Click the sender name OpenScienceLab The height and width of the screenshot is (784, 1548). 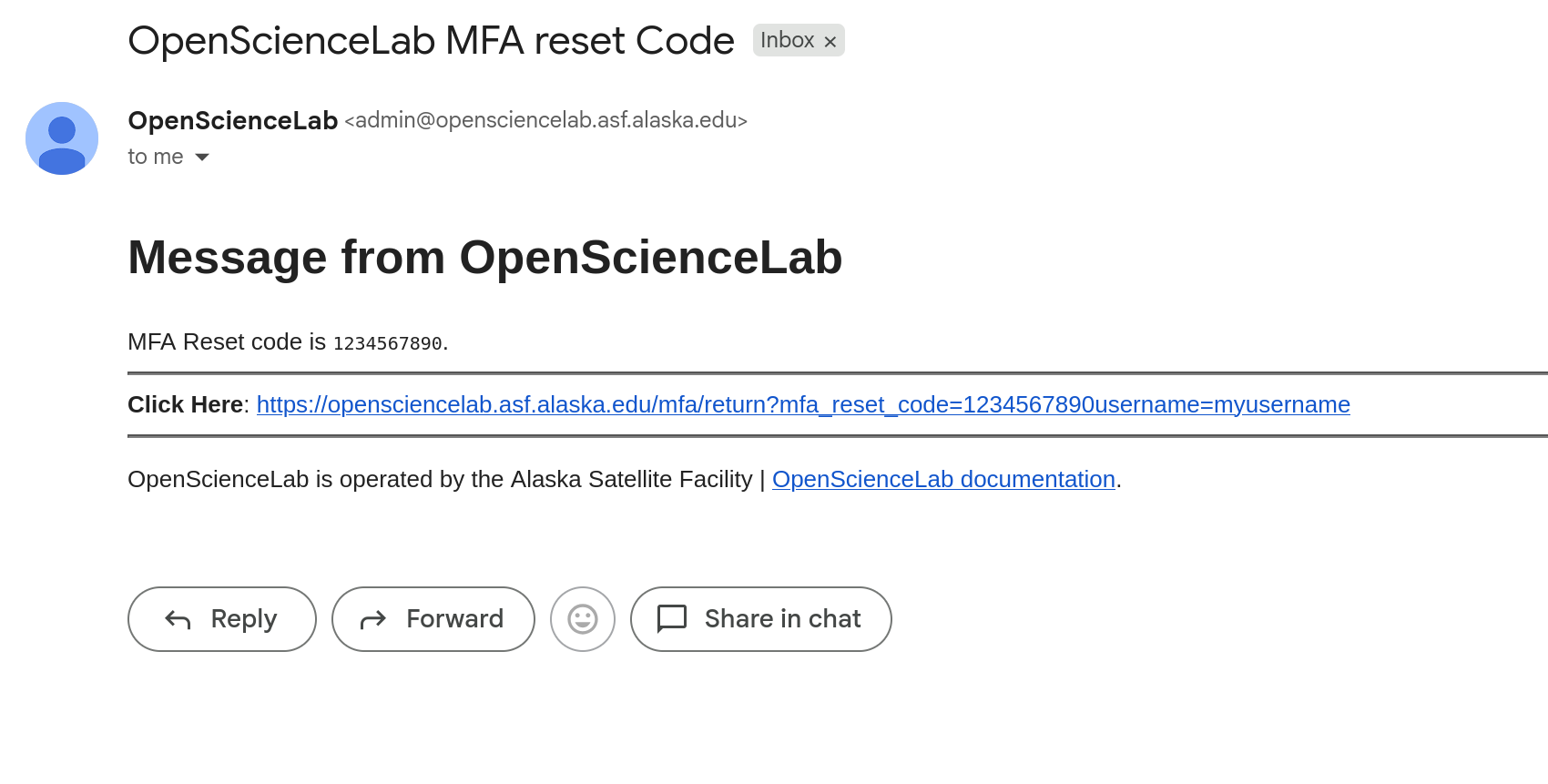[x=233, y=120]
